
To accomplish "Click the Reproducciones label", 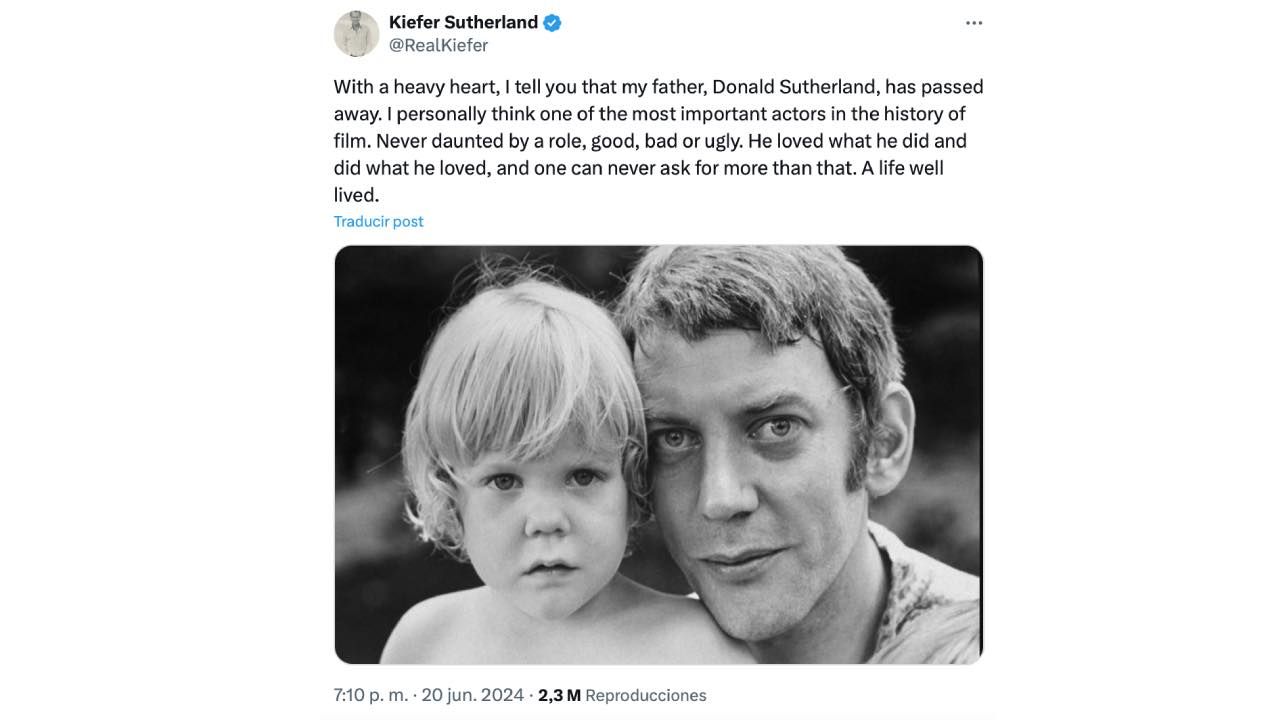I will pos(645,695).
